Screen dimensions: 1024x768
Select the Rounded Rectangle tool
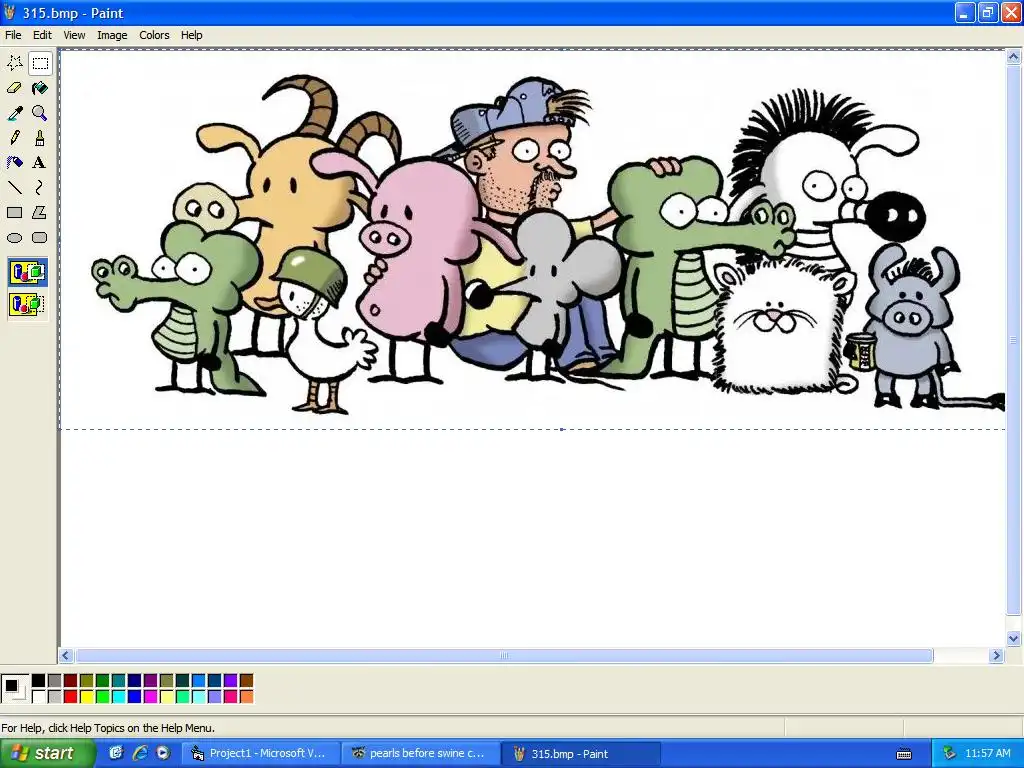[x=40, y=238]
